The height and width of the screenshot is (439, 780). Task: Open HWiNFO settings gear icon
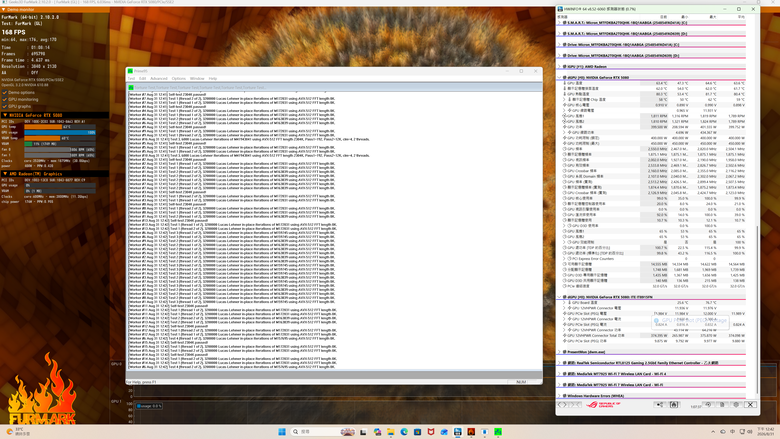[736, 405]
